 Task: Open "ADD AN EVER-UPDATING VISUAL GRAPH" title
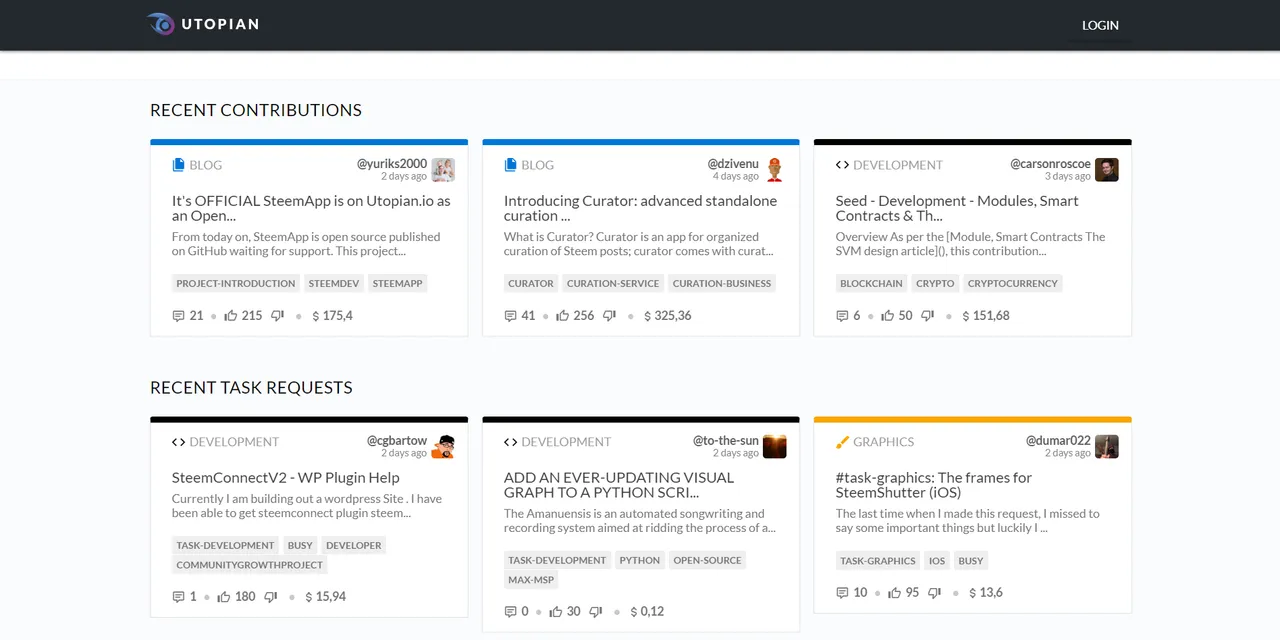pos(619,485)
